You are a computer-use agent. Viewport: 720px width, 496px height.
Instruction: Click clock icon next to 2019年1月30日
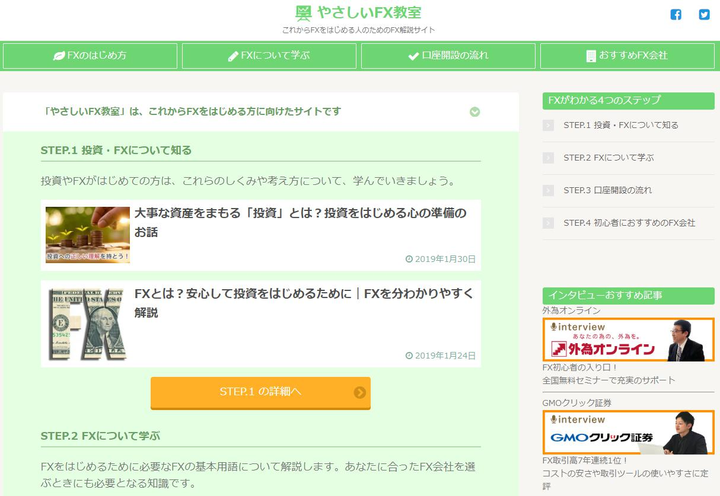tap(409, 259)
